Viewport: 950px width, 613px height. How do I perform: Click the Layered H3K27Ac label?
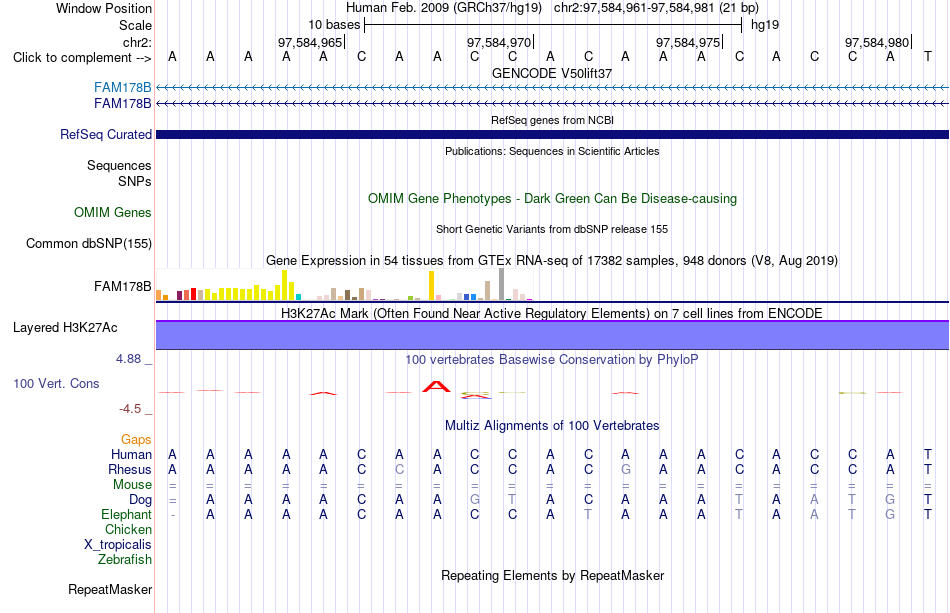coord(65,328)
